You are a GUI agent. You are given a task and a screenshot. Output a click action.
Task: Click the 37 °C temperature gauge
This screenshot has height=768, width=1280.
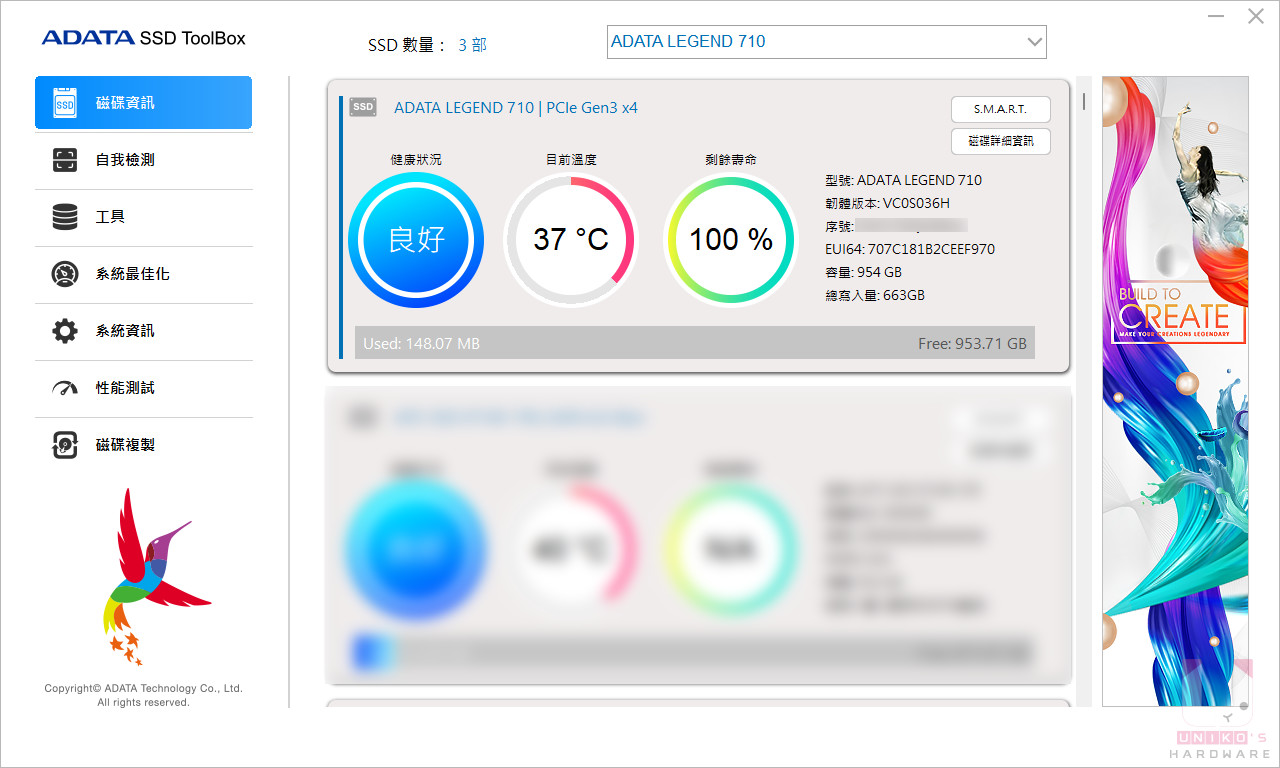click(571, 239)
